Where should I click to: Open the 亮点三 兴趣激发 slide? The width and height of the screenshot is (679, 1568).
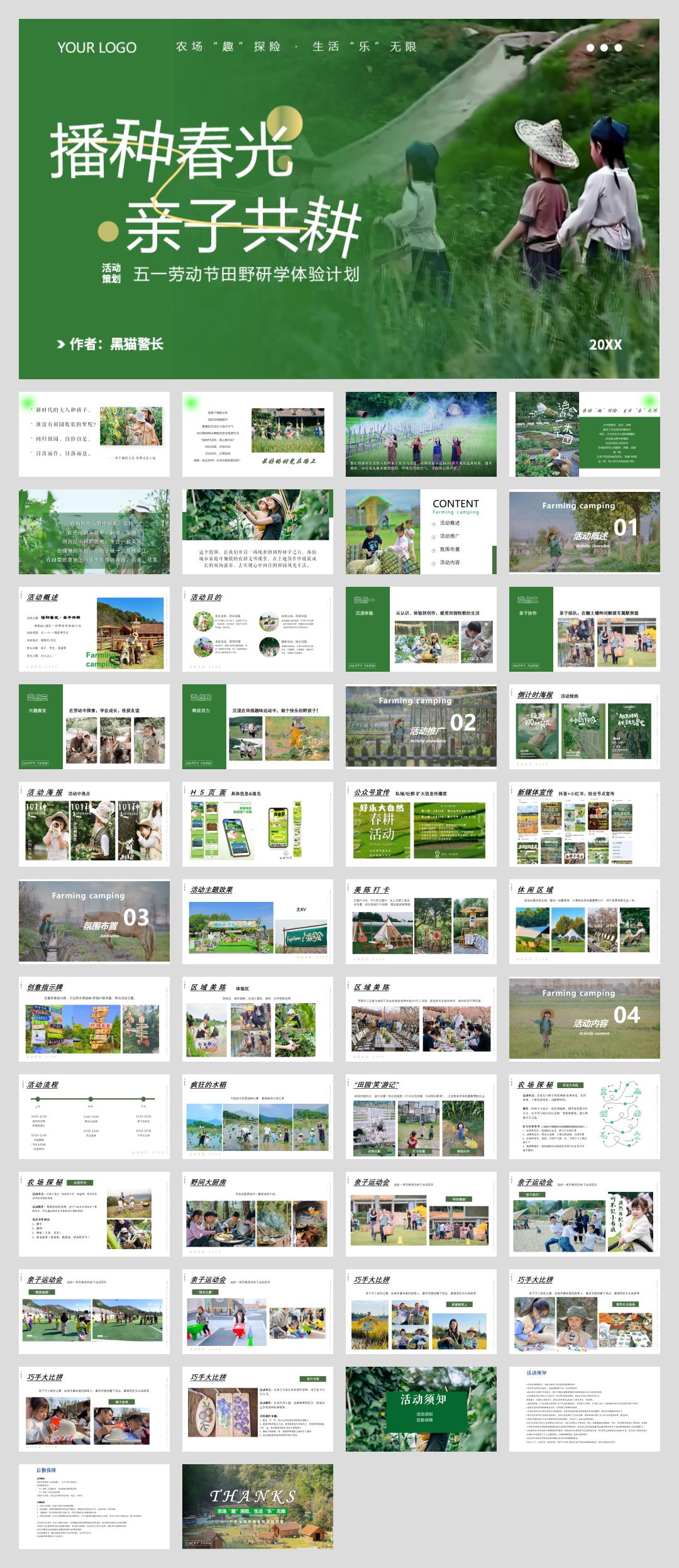94,726
